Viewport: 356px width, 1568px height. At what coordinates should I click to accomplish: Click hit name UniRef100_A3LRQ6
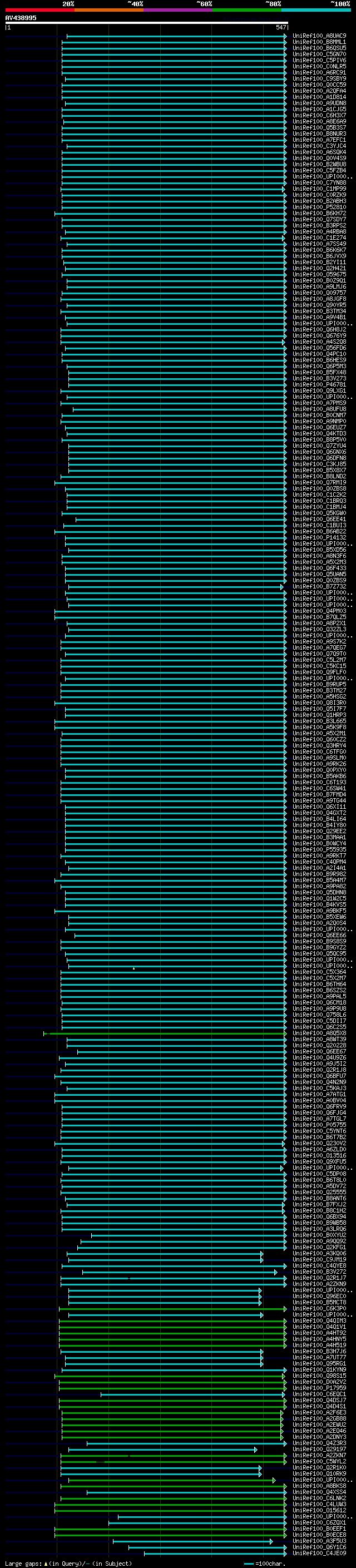[319, 1230]
